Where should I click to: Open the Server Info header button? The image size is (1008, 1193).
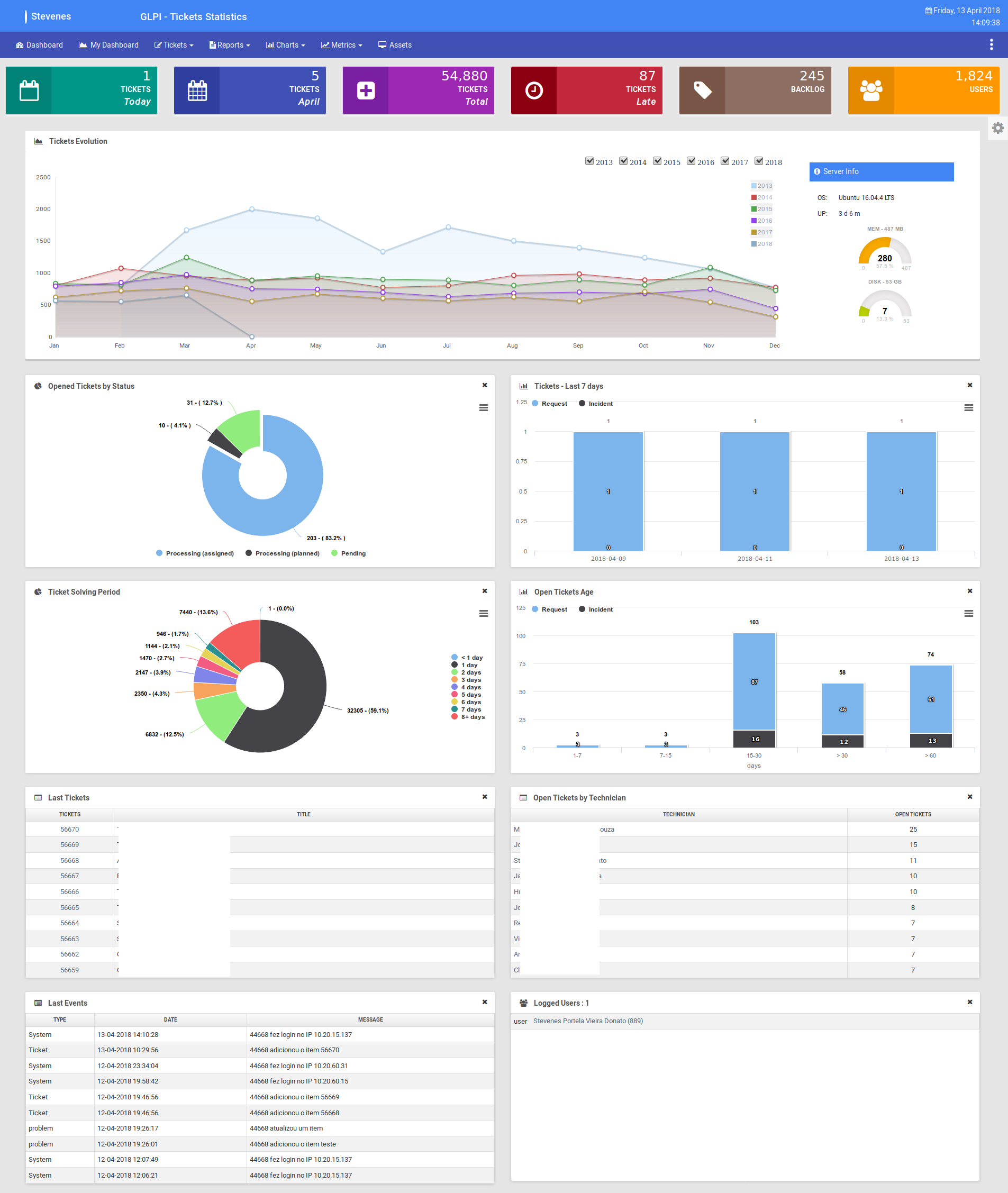pos(881,172)
